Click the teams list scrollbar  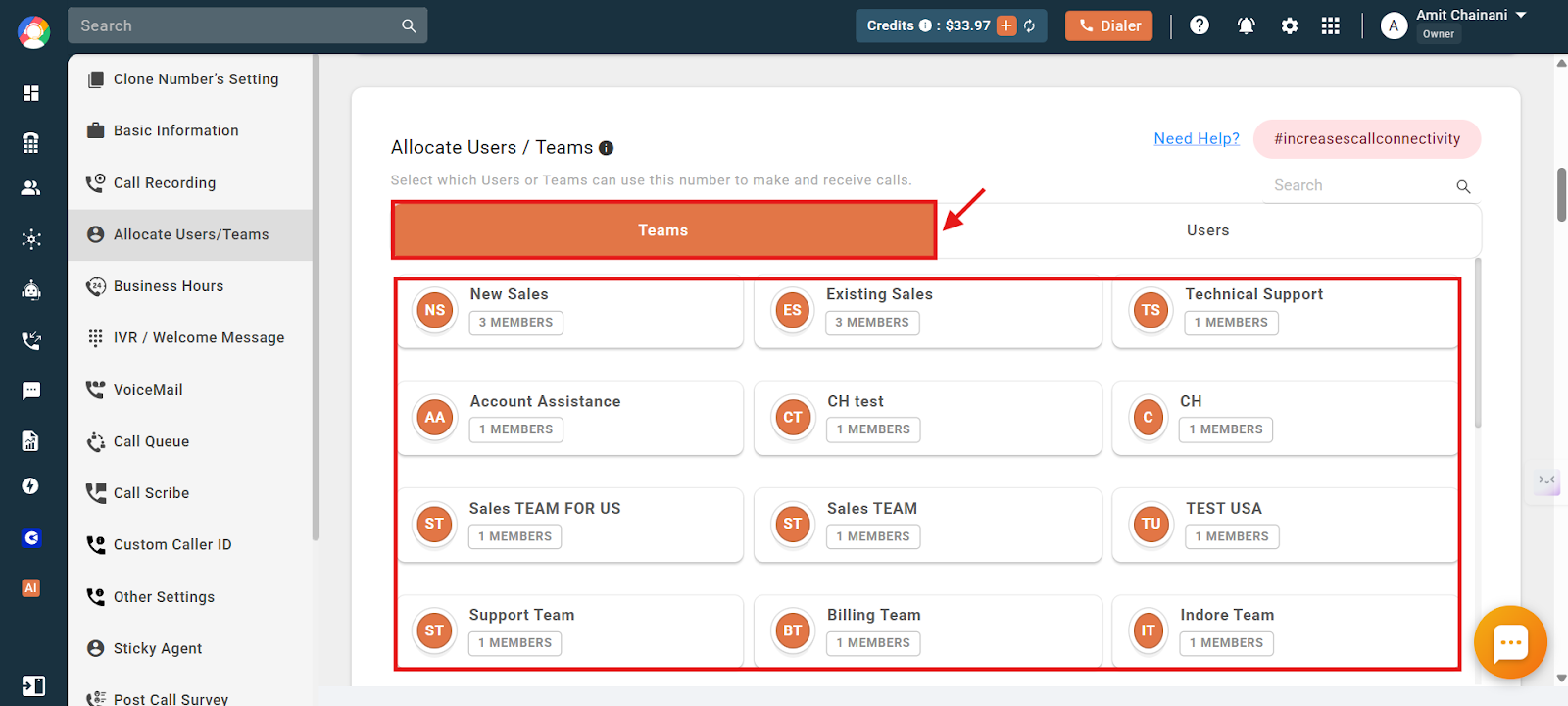point(1478,342)
